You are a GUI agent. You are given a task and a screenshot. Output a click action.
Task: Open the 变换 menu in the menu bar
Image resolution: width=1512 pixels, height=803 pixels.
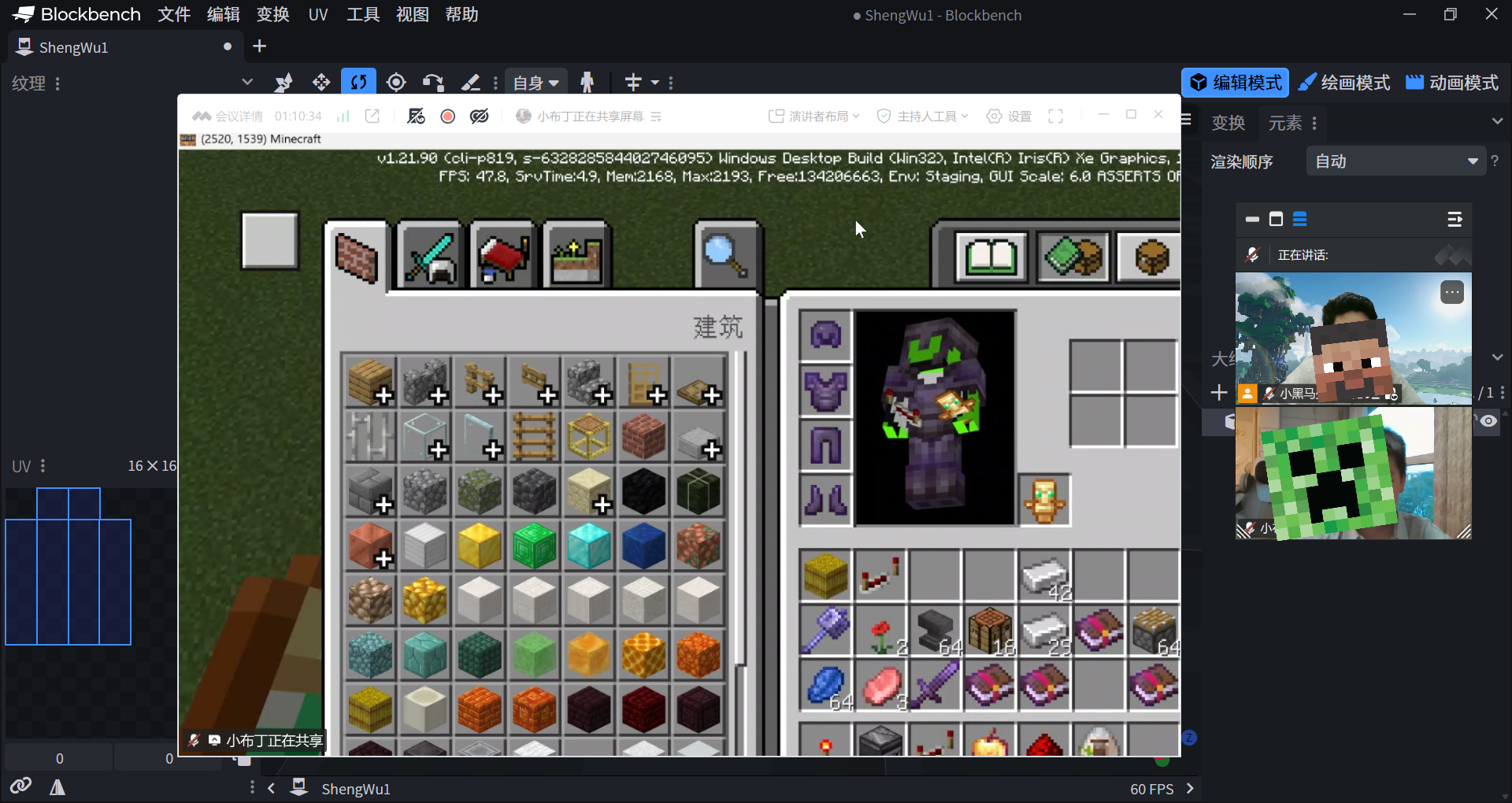coord(273,15)
